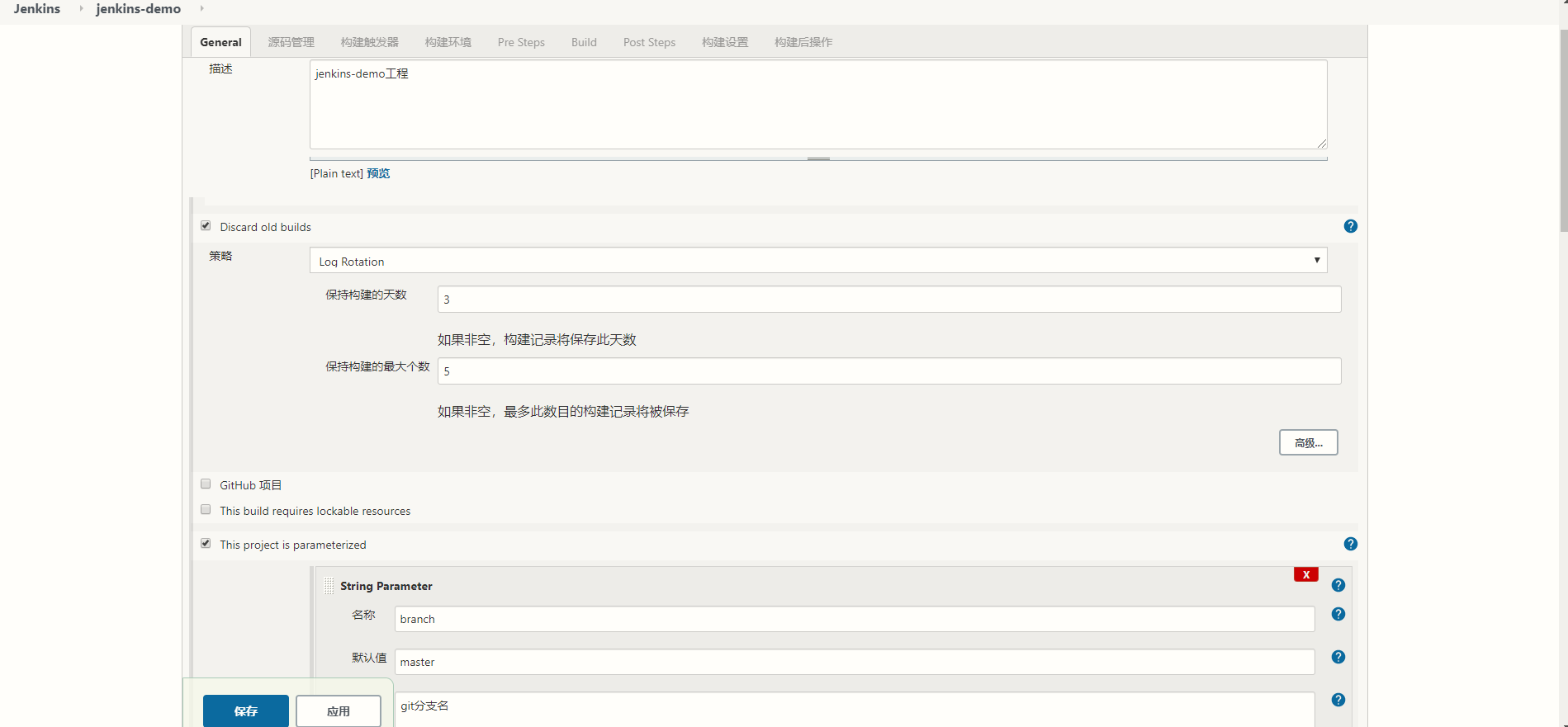
Task: Open help icon beside String Parameter heading
Action: pos(1338,585)
